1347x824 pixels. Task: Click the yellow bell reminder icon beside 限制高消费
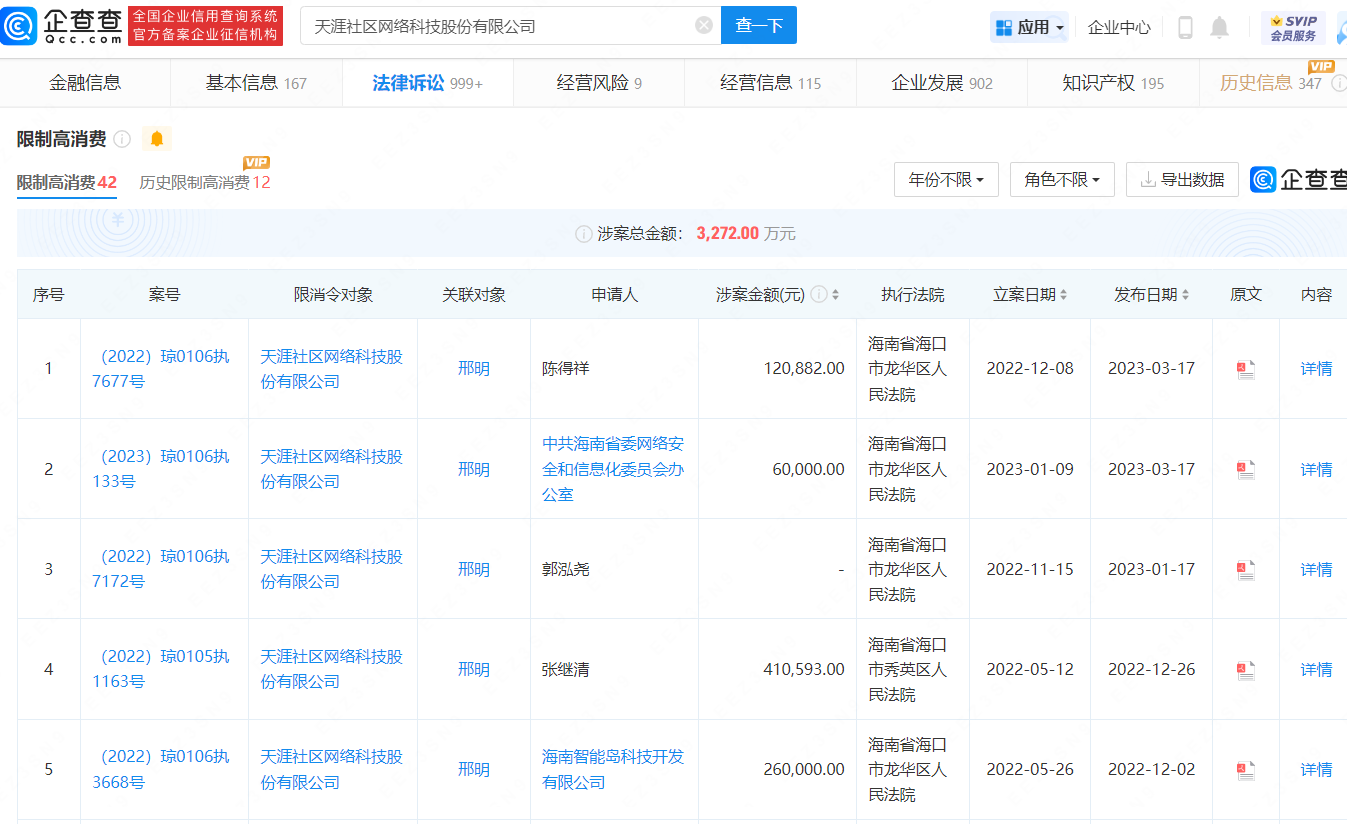[156, 139]
